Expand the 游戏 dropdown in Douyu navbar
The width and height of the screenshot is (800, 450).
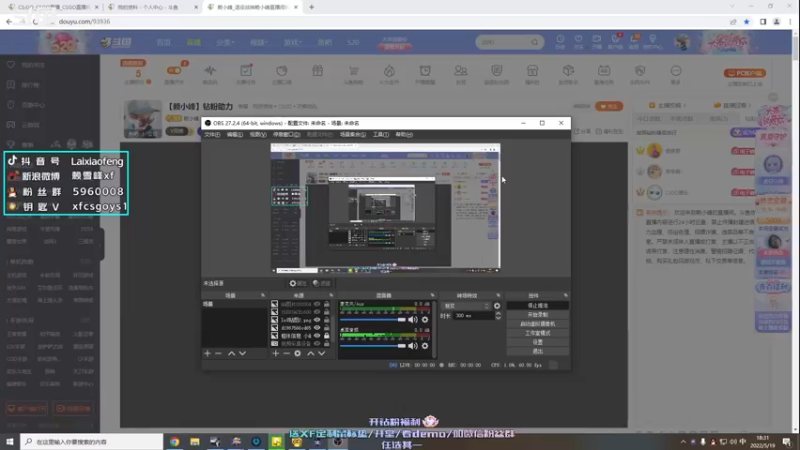pos(293,42)
